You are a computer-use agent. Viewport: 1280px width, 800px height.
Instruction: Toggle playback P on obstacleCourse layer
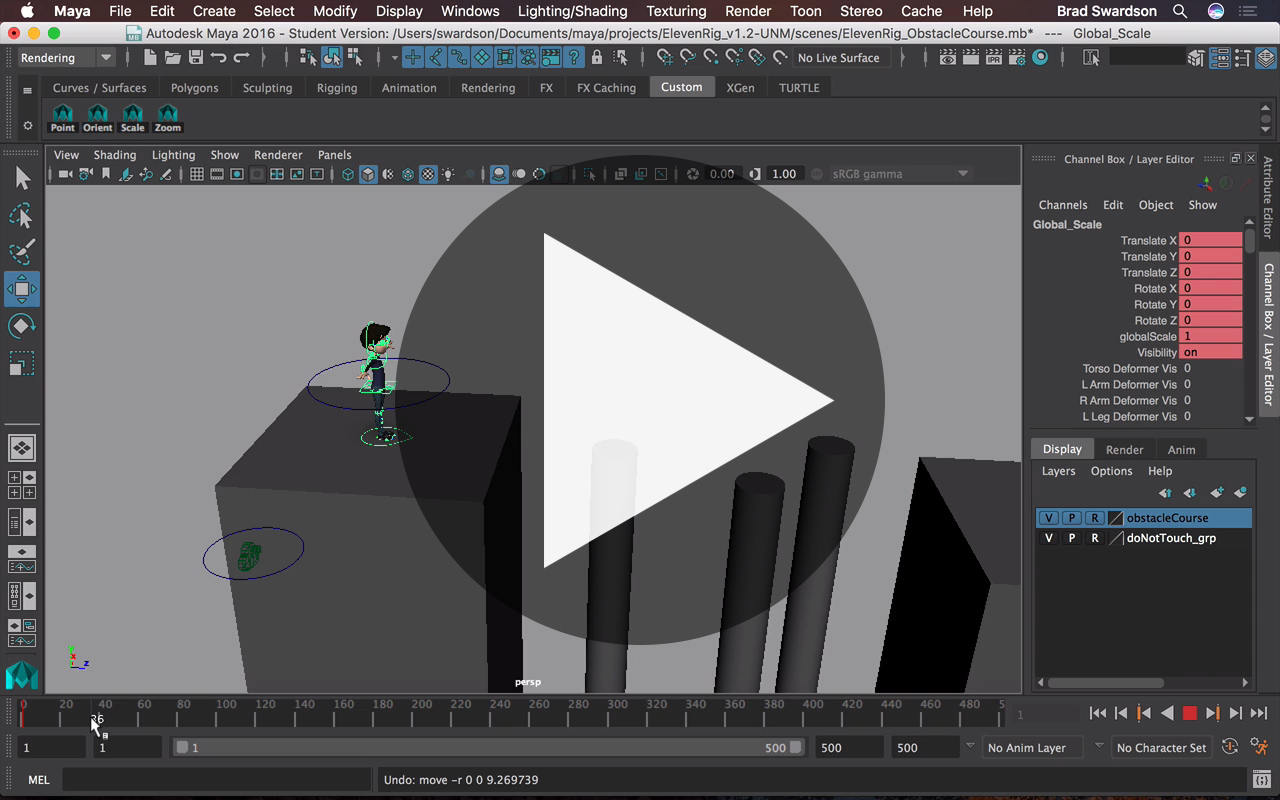1071,518
